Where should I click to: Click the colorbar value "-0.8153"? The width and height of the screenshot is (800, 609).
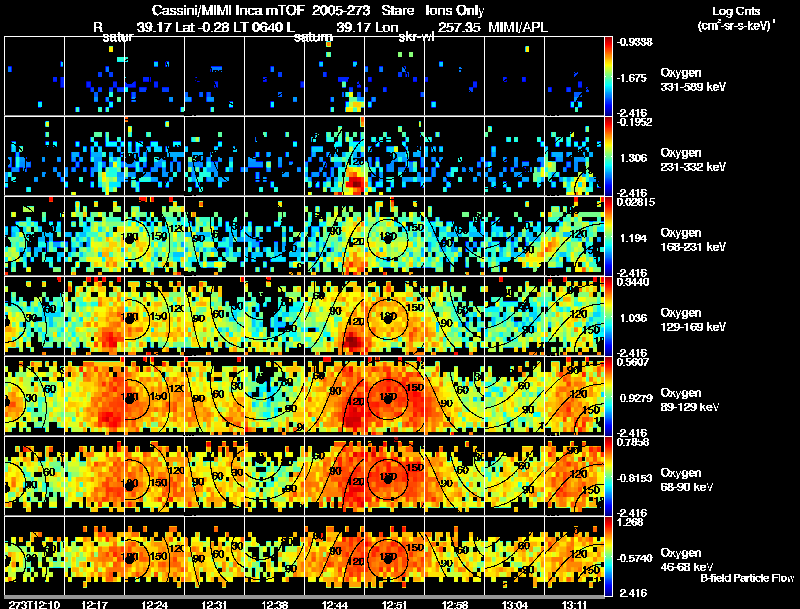click(x=635, y=478)
